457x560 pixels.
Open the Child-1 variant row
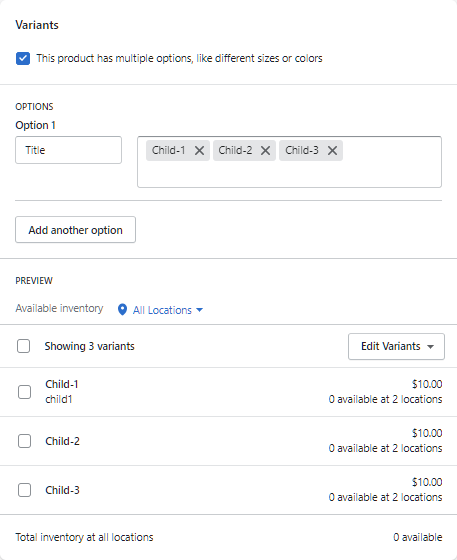(228, 392)
